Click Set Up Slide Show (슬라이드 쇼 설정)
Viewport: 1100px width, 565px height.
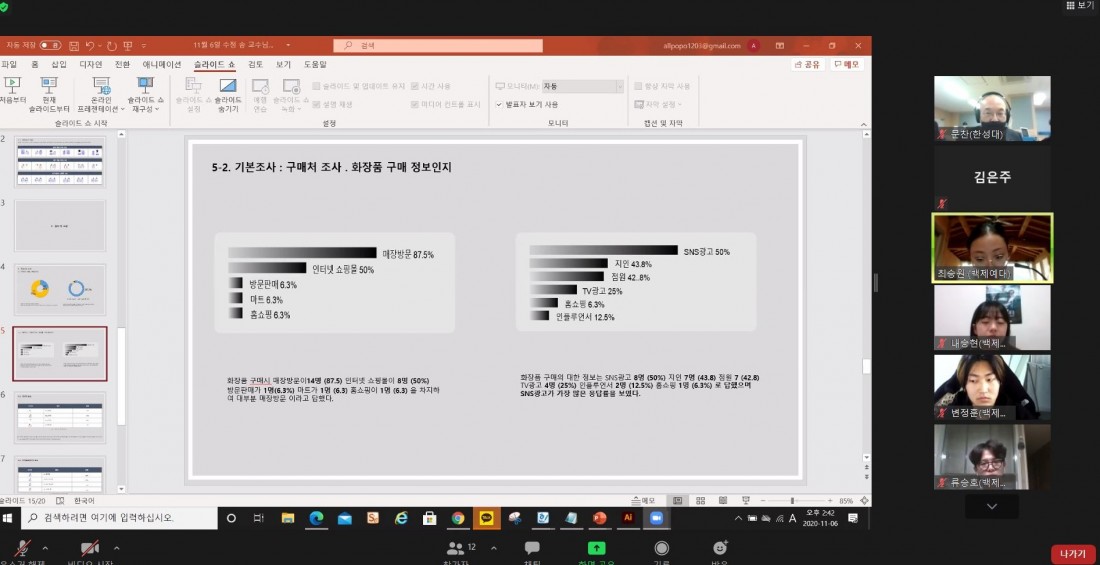pos(193,94)
